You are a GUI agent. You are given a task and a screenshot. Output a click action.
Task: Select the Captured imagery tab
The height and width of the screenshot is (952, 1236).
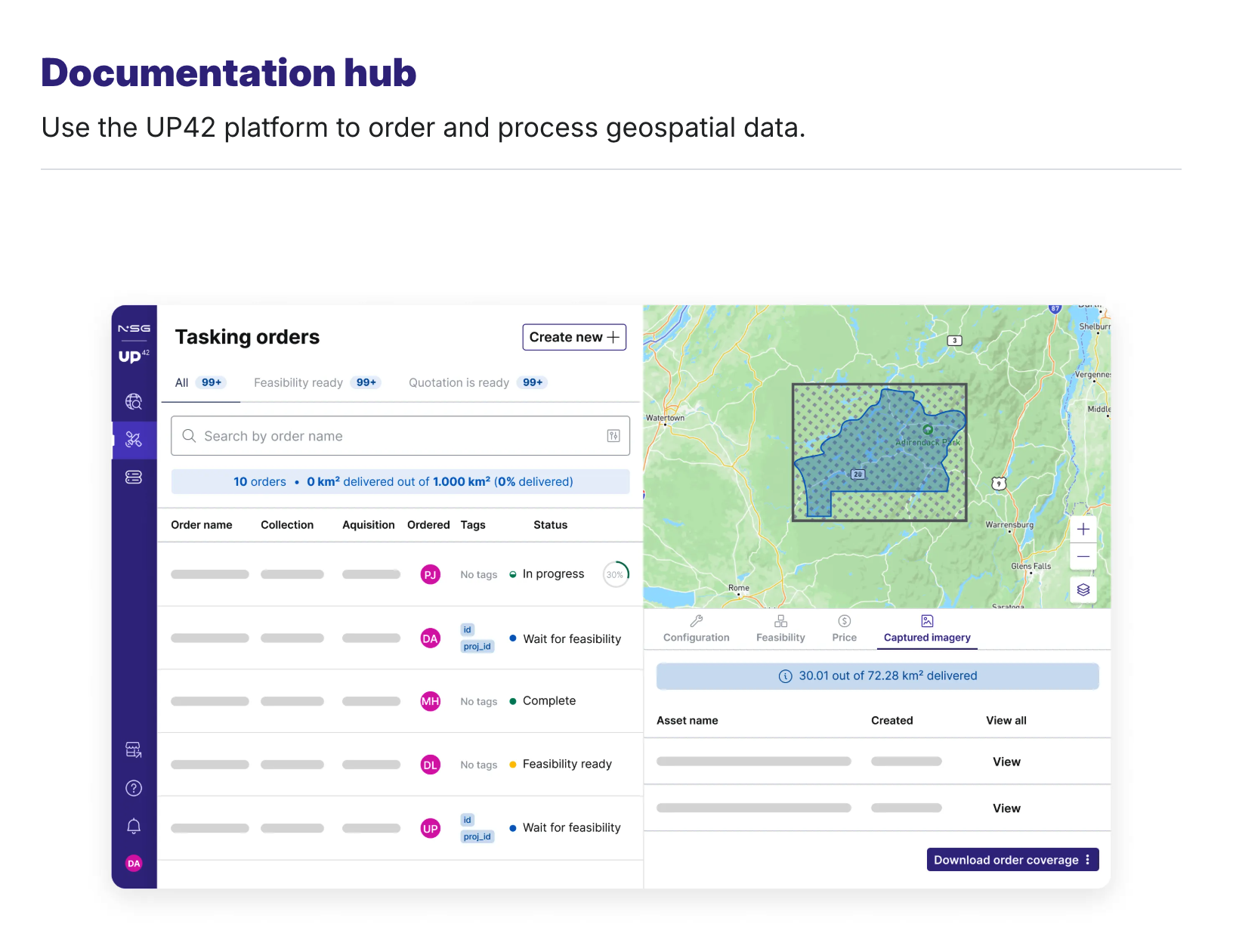point(927,629)
